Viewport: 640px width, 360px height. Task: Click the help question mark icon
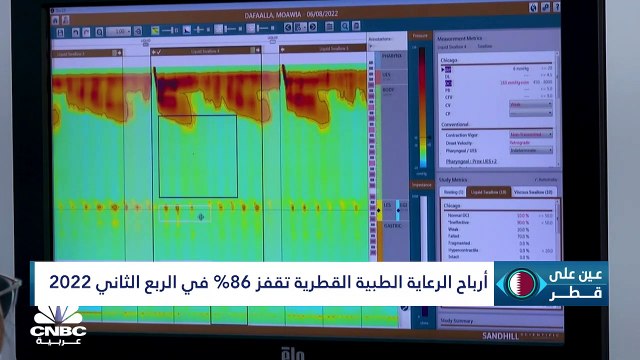556,7
